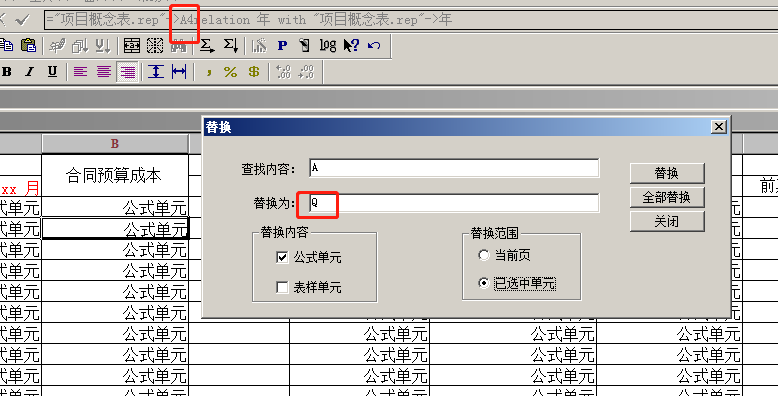Set center text alignment

104,72
